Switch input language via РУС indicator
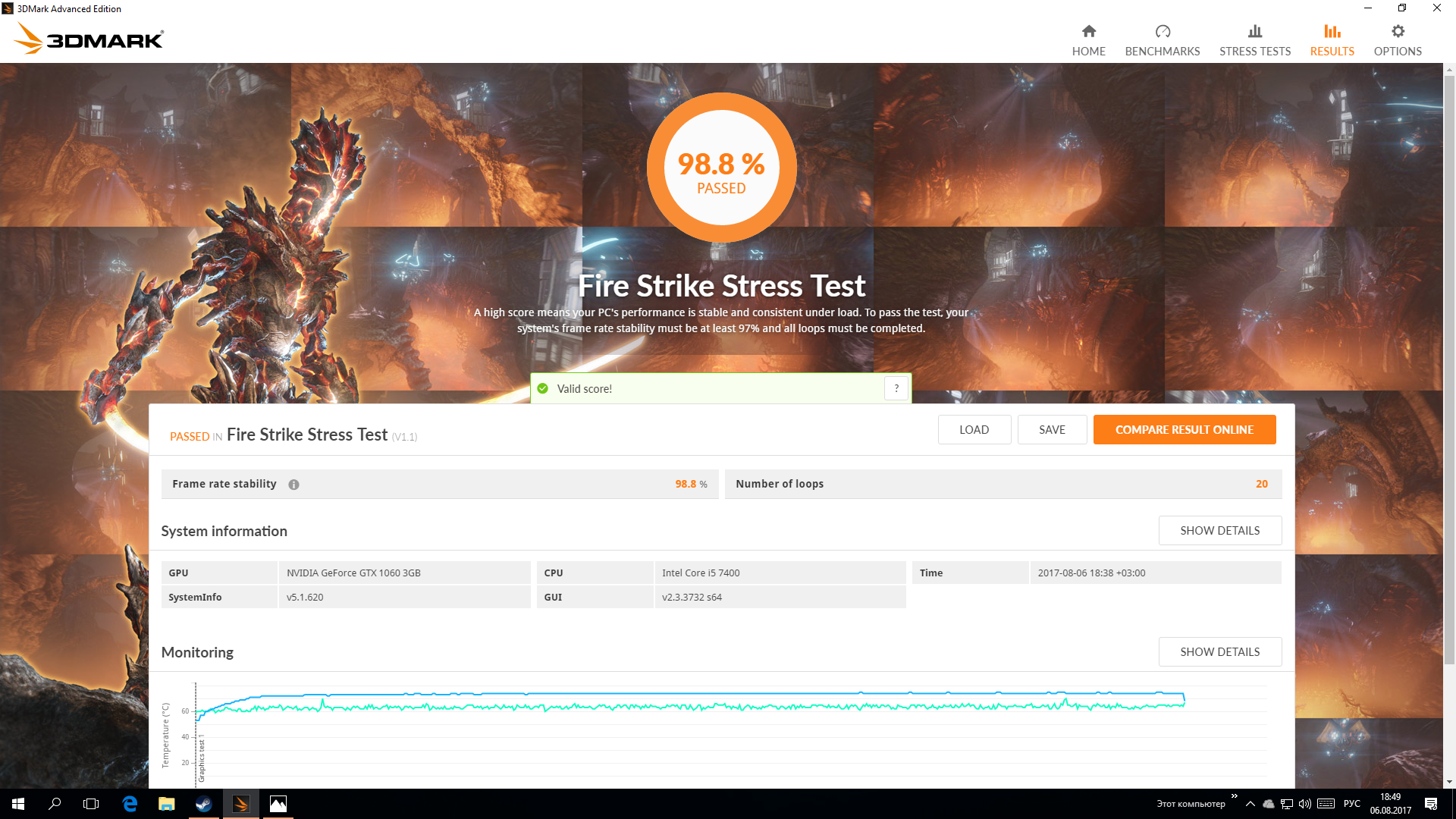 click(1351, 804)
